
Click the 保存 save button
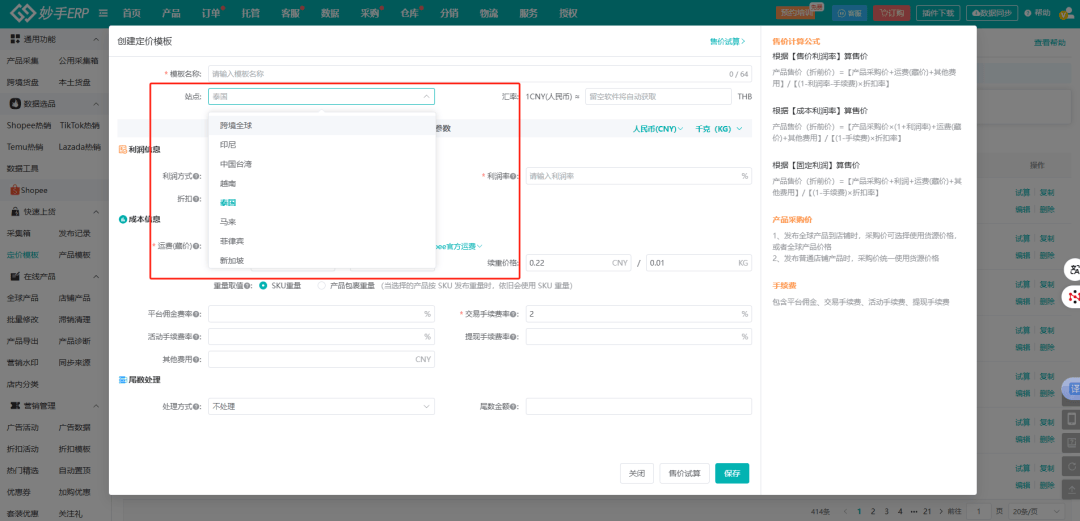tap(732, 473)
